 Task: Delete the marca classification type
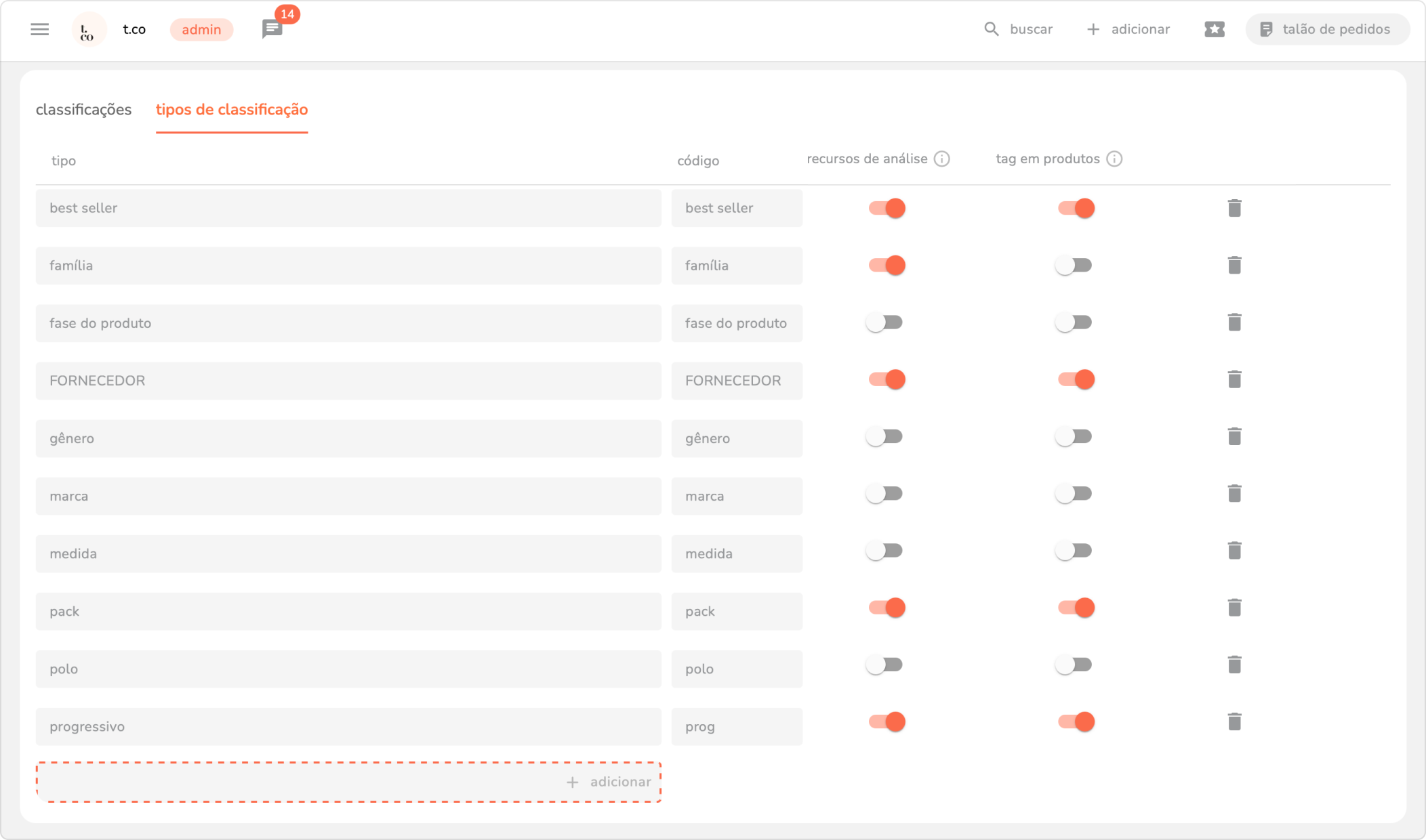tap(1234, 494)
